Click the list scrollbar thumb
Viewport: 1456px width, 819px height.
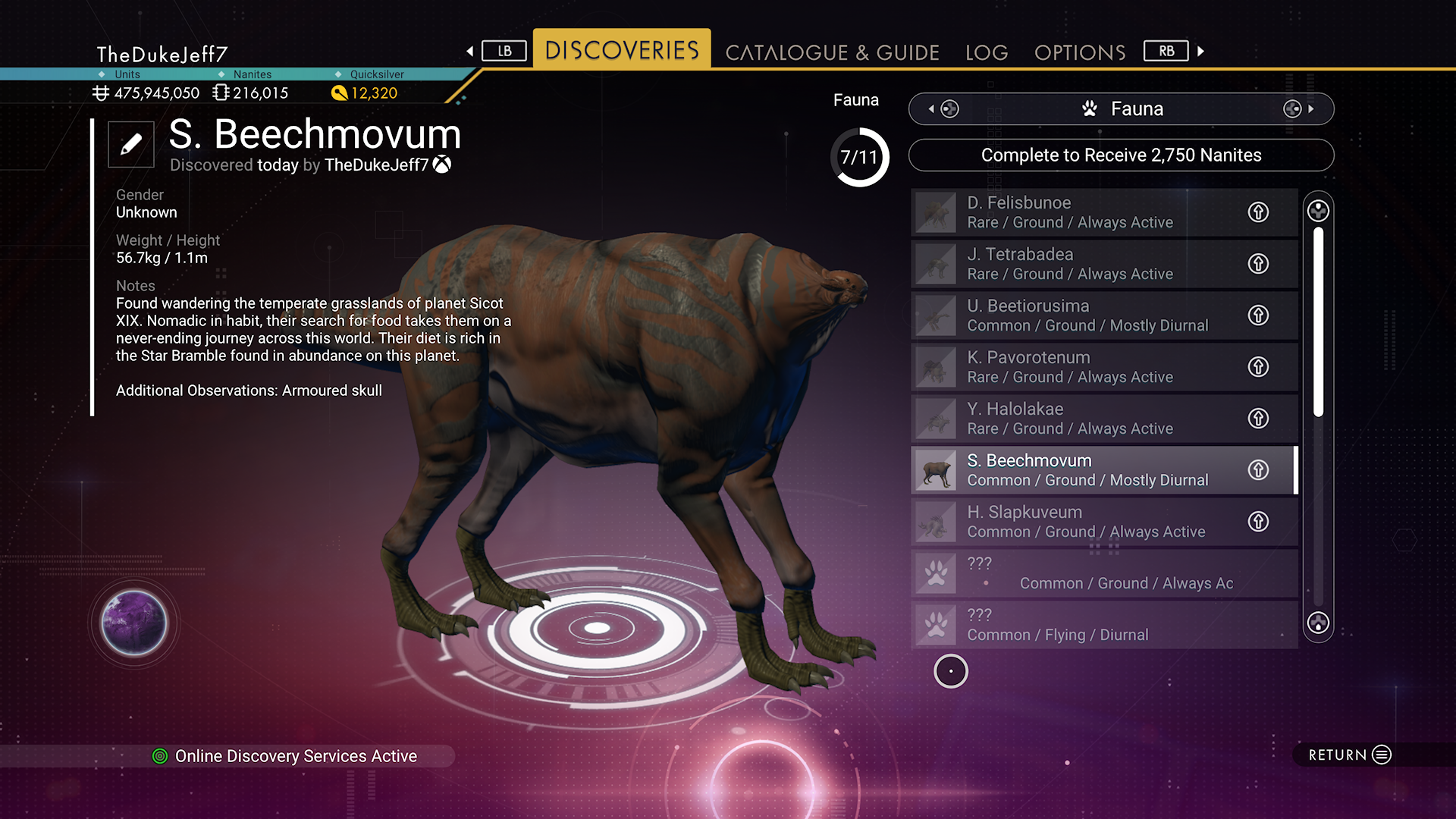coord(1318,322)
